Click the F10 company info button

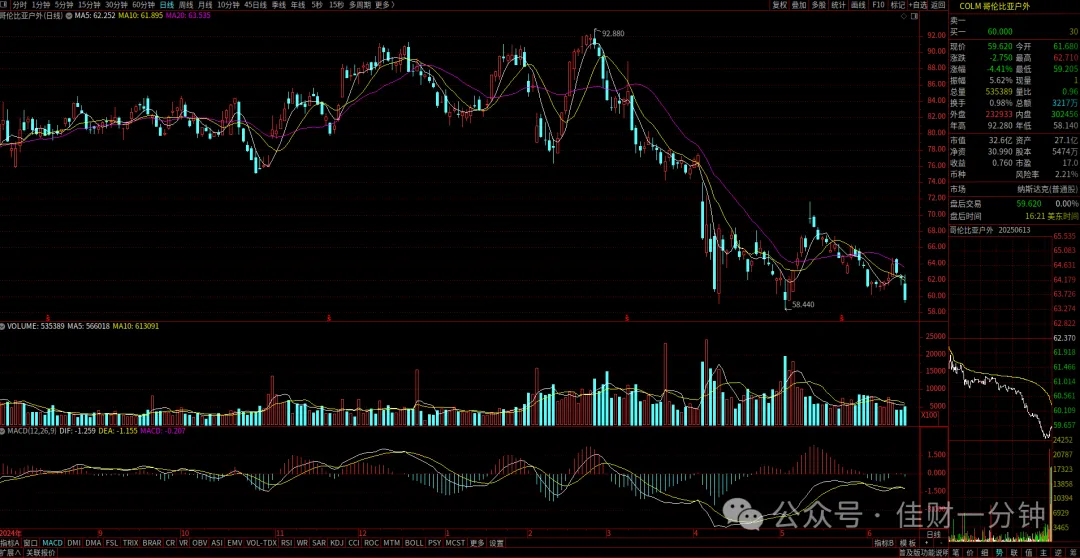(x=878, y=4)
